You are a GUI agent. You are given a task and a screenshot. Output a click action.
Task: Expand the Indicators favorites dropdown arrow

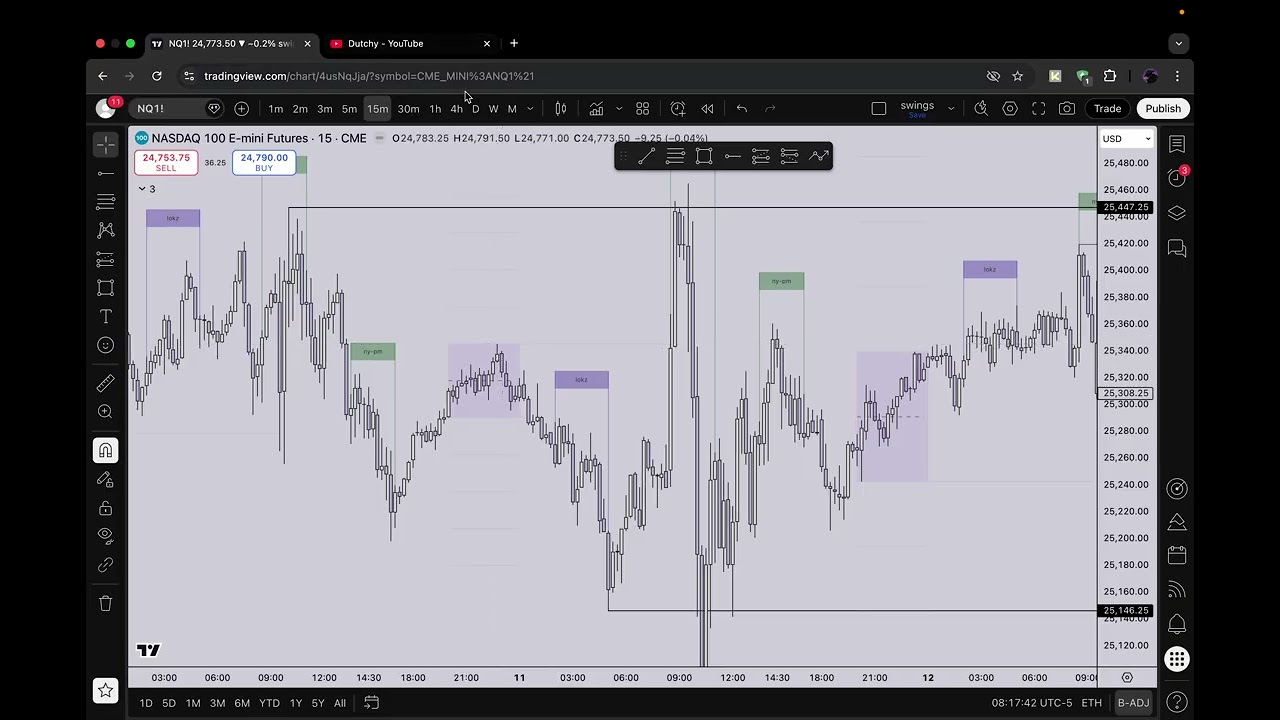(x=619, y=108)
